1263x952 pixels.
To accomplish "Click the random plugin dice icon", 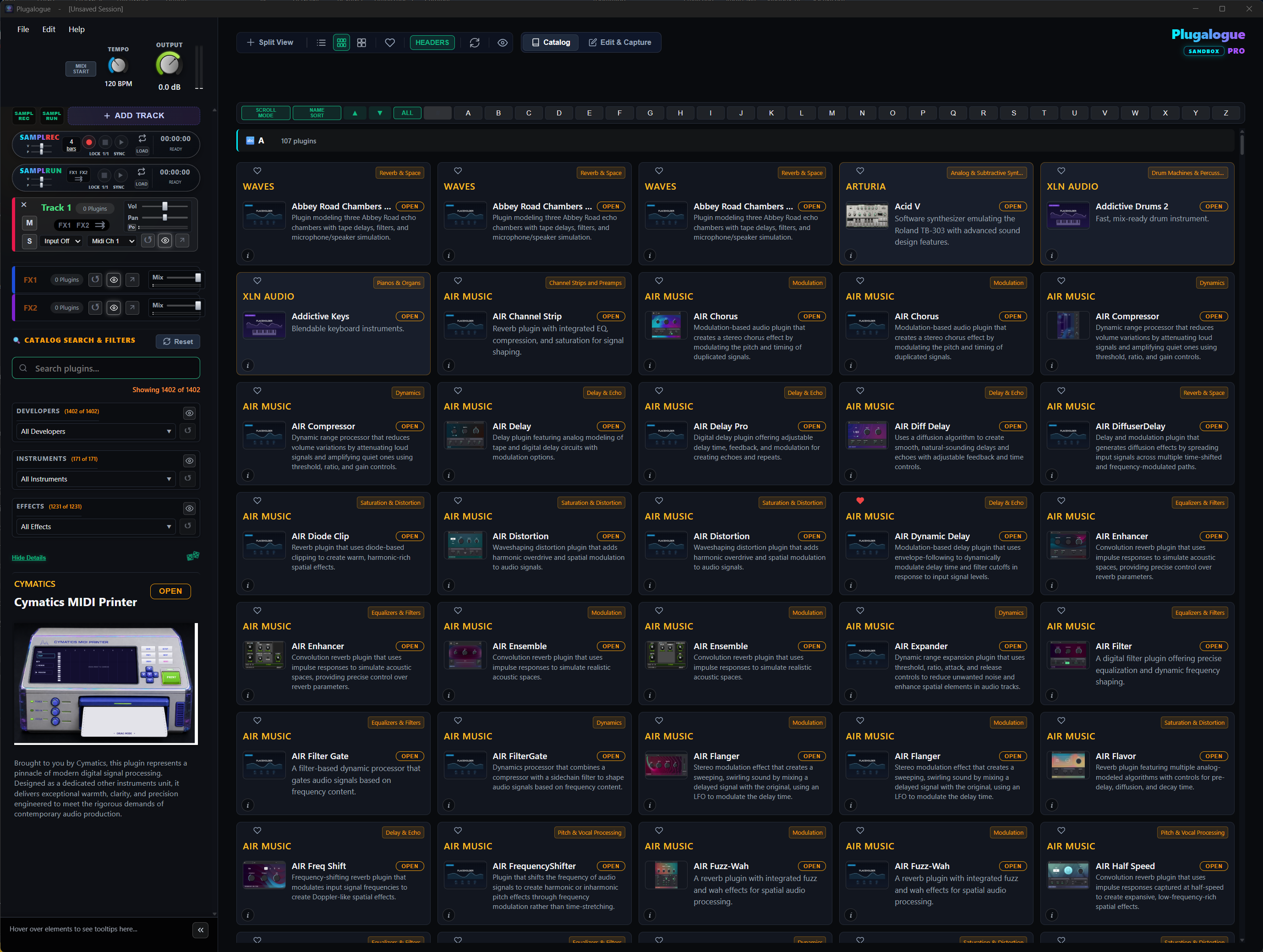I will tap(193, 556).
